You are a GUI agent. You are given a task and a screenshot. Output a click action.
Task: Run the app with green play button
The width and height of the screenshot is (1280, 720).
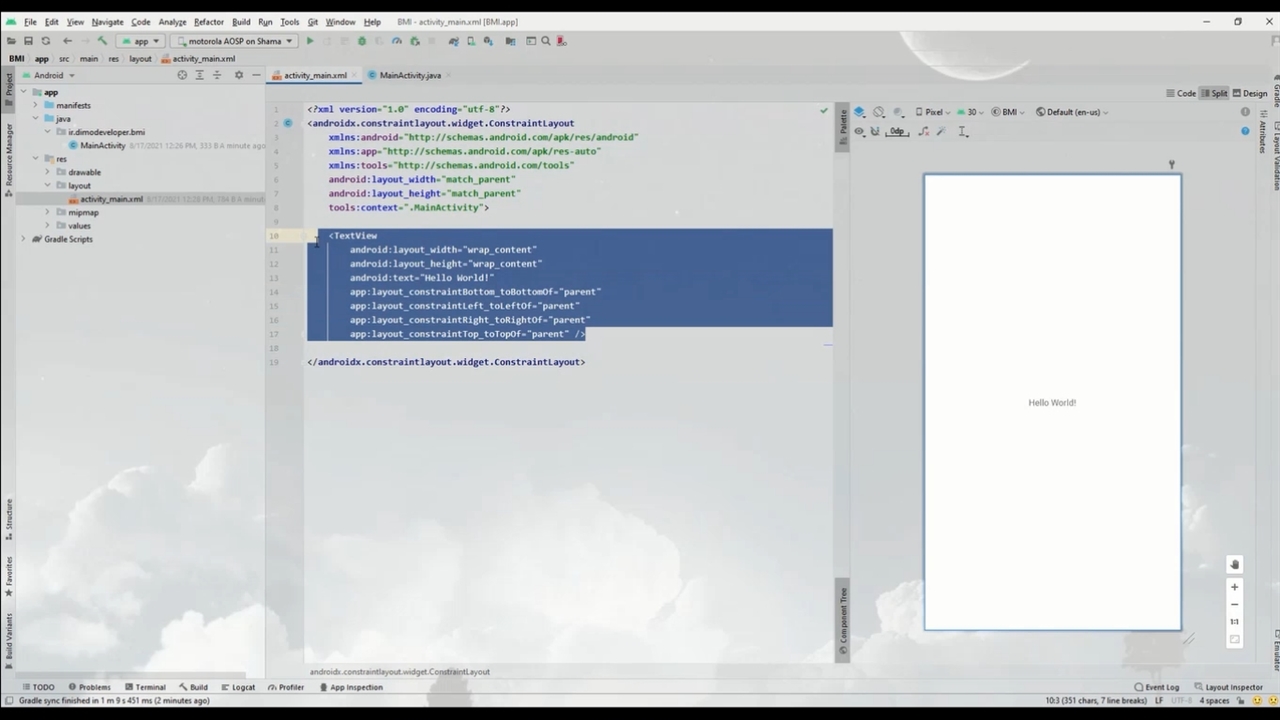click(x=310, y=41)
